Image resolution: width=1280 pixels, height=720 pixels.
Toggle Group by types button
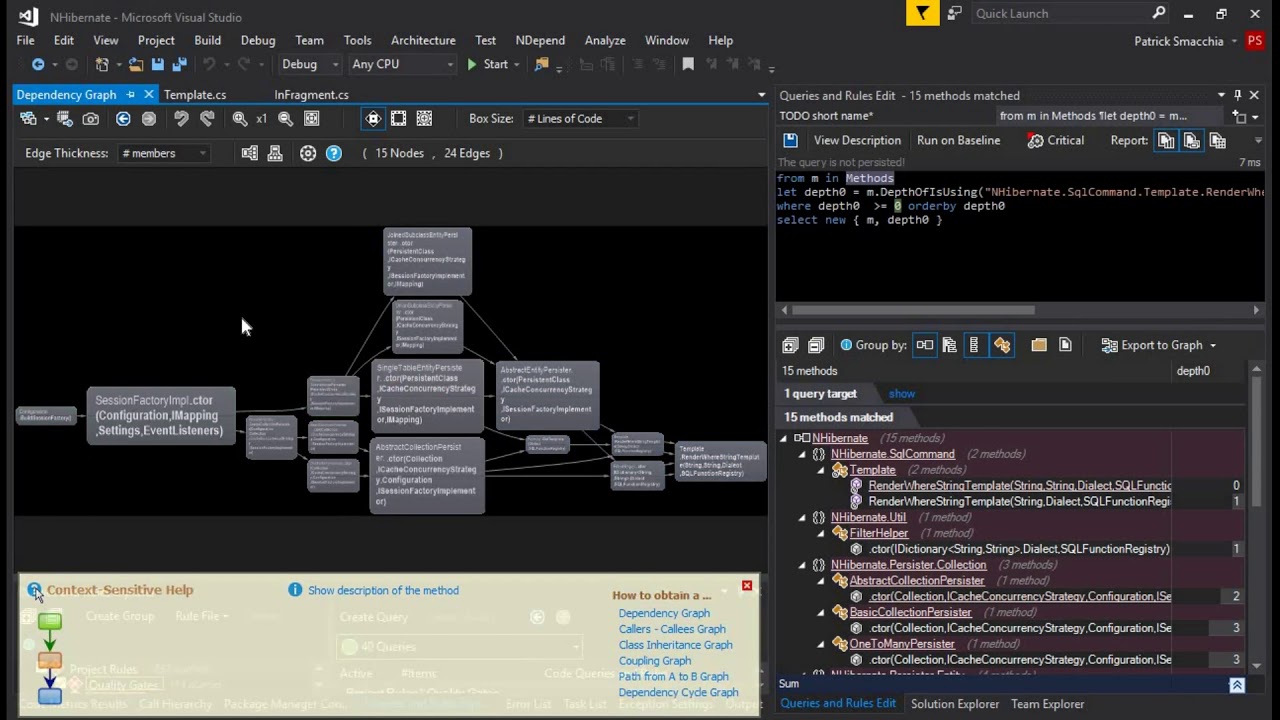(x=974, y=345)
